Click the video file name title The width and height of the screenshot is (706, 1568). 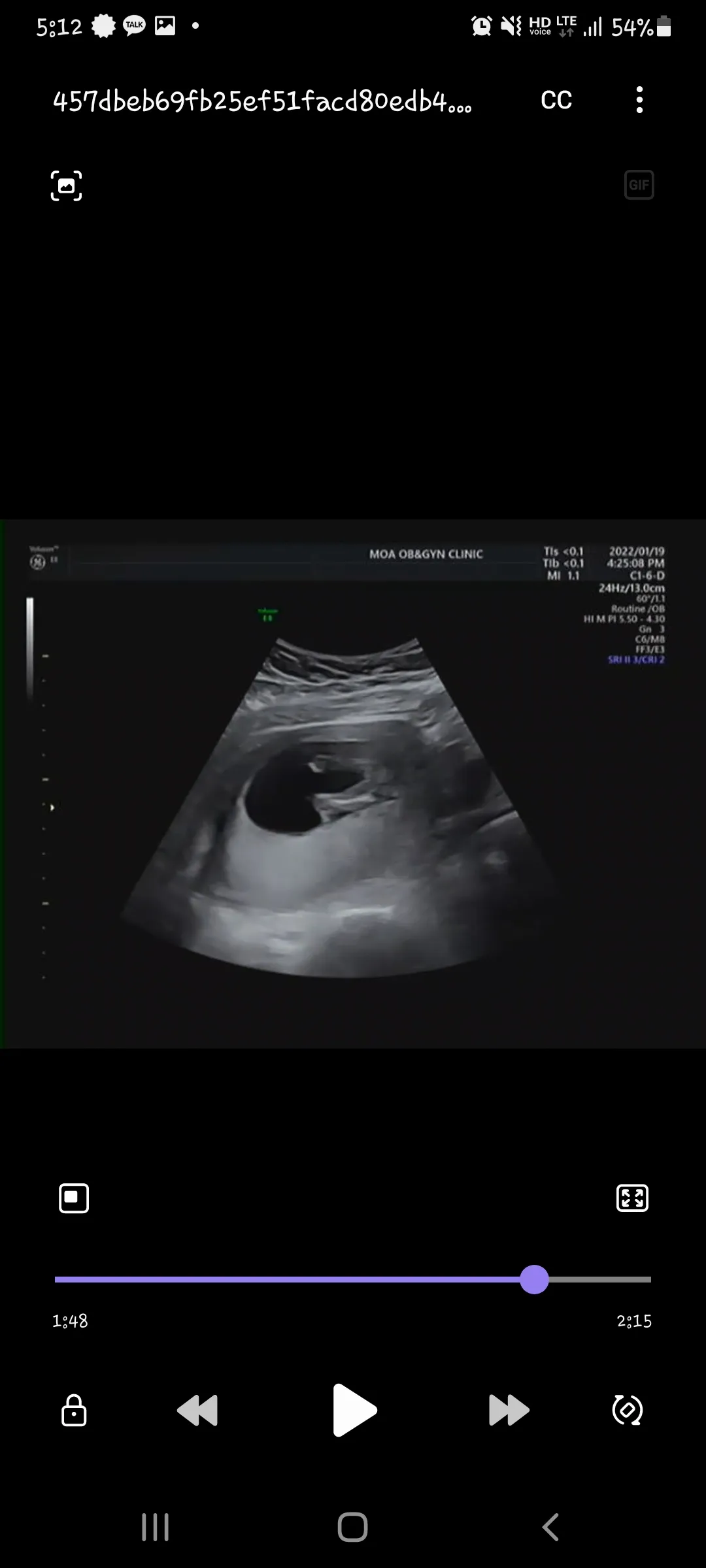click(x=262, y=101)
